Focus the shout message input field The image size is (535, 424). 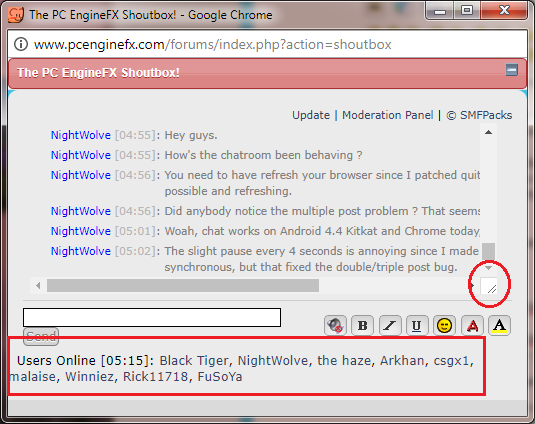click(x=152, y=318)
